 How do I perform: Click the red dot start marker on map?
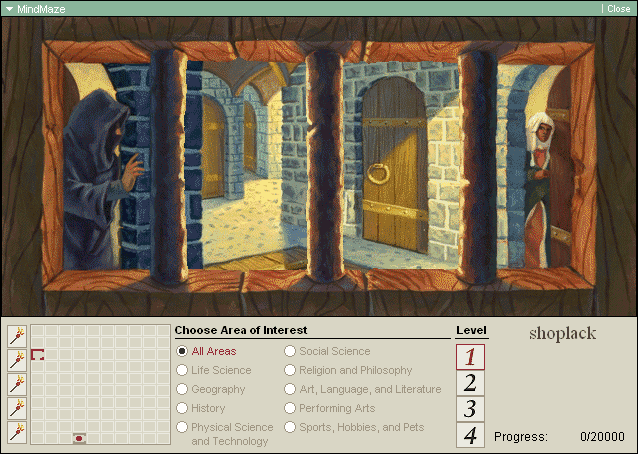click(79, 439)
